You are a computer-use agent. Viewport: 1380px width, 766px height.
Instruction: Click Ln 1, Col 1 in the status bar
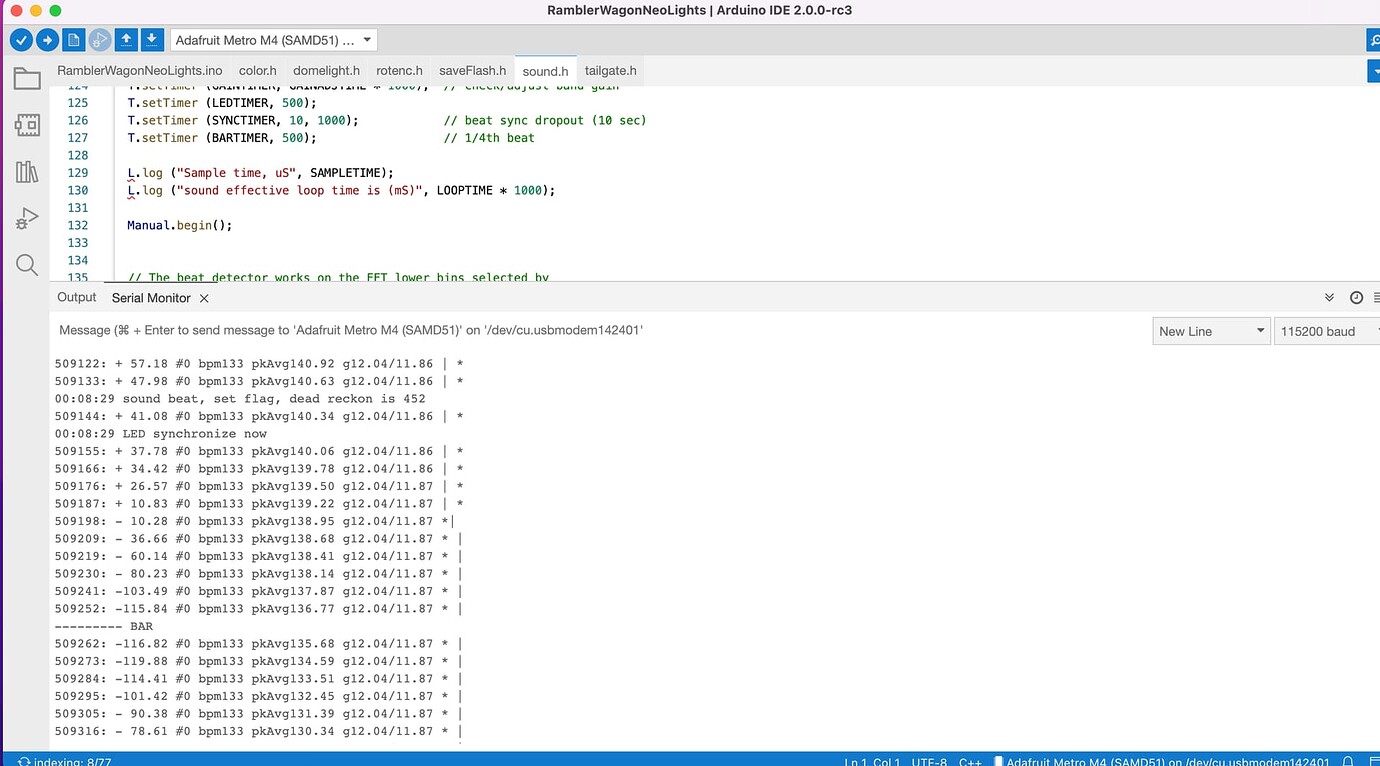(872, 761)
